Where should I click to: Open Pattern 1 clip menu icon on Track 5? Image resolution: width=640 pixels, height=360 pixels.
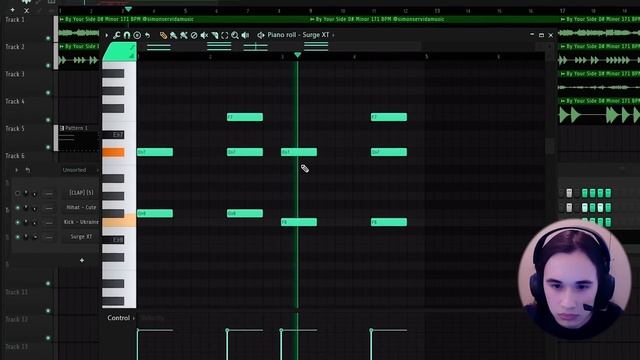click(62, 128)
